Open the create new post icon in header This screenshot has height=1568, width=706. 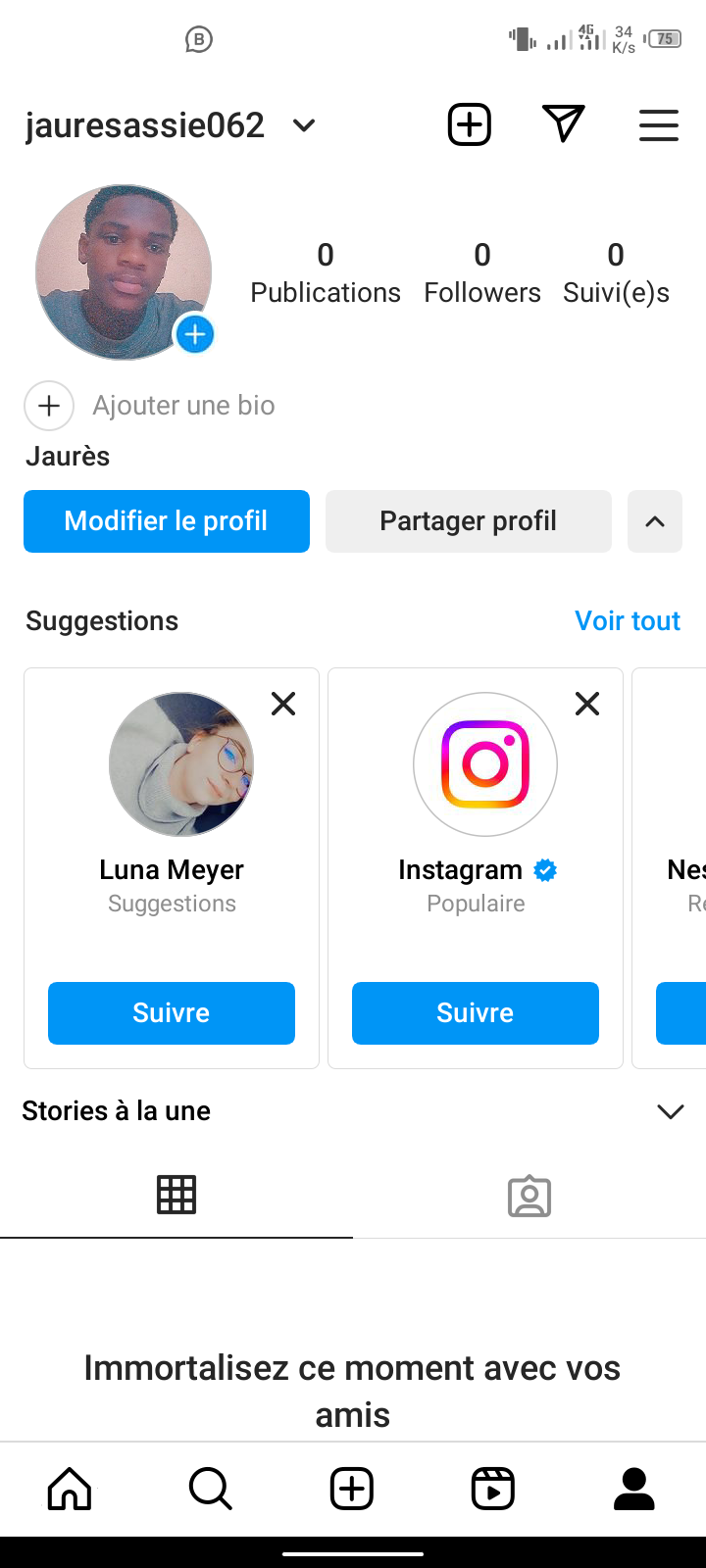point(470,124)
